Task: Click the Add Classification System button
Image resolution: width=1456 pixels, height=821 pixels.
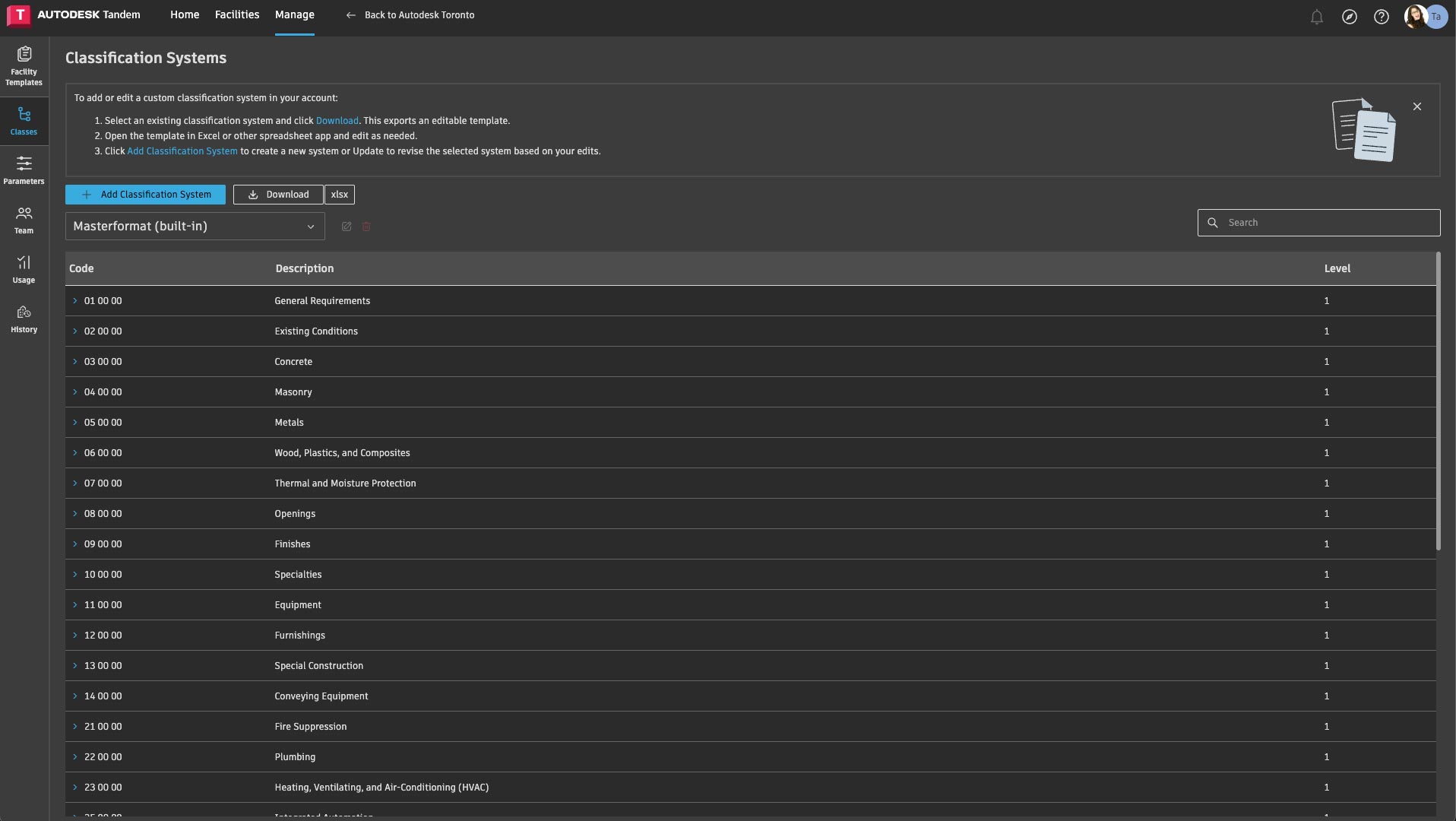Action: (x=145, y=195)
